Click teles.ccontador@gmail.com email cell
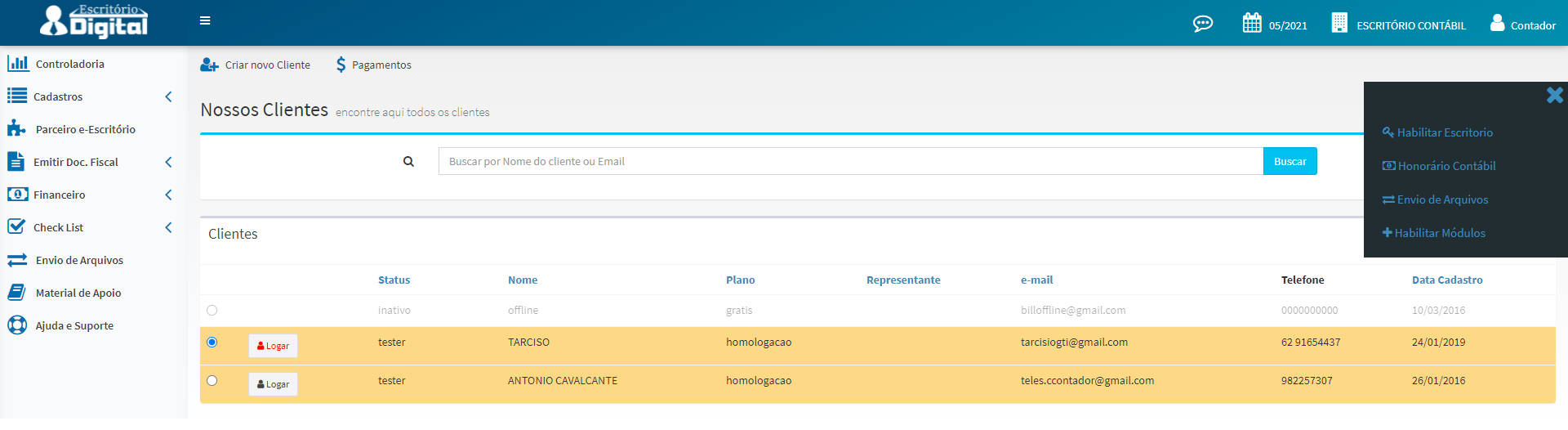 [x=1087, y=381]
